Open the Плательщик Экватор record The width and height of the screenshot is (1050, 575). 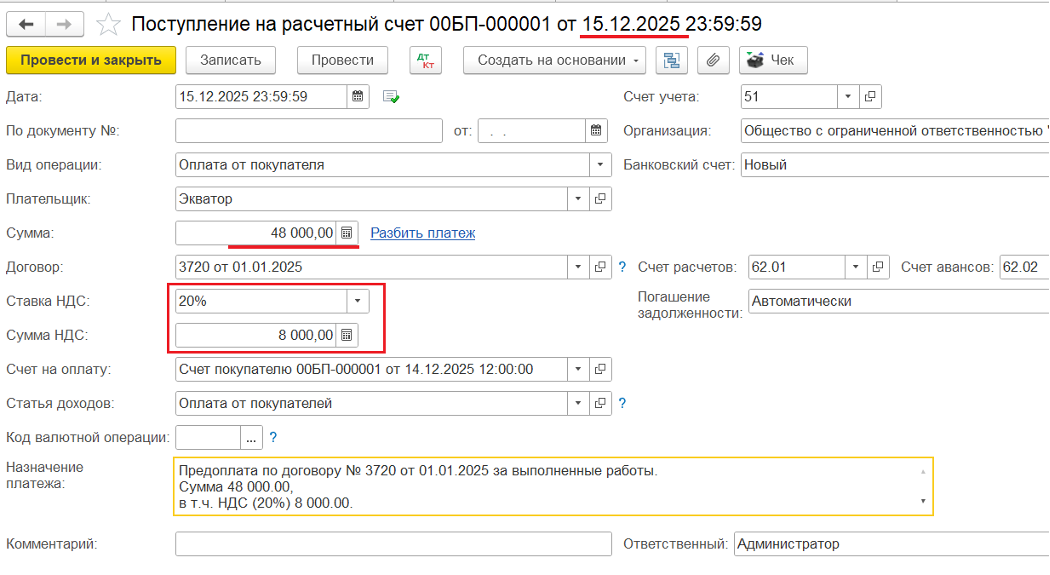(600, 199)
